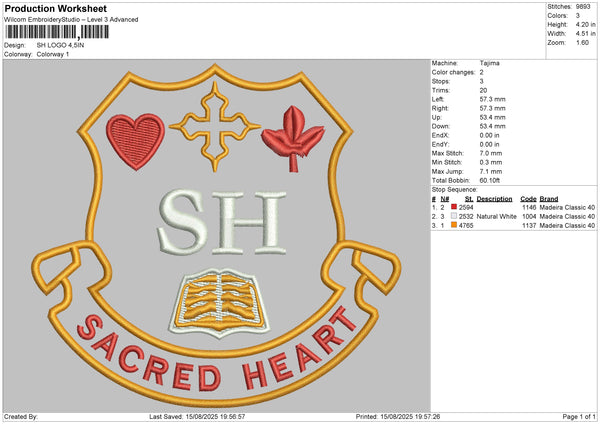Screen dimensions: 600x424
Task: Click the Up label
Action: pos(437,117)
